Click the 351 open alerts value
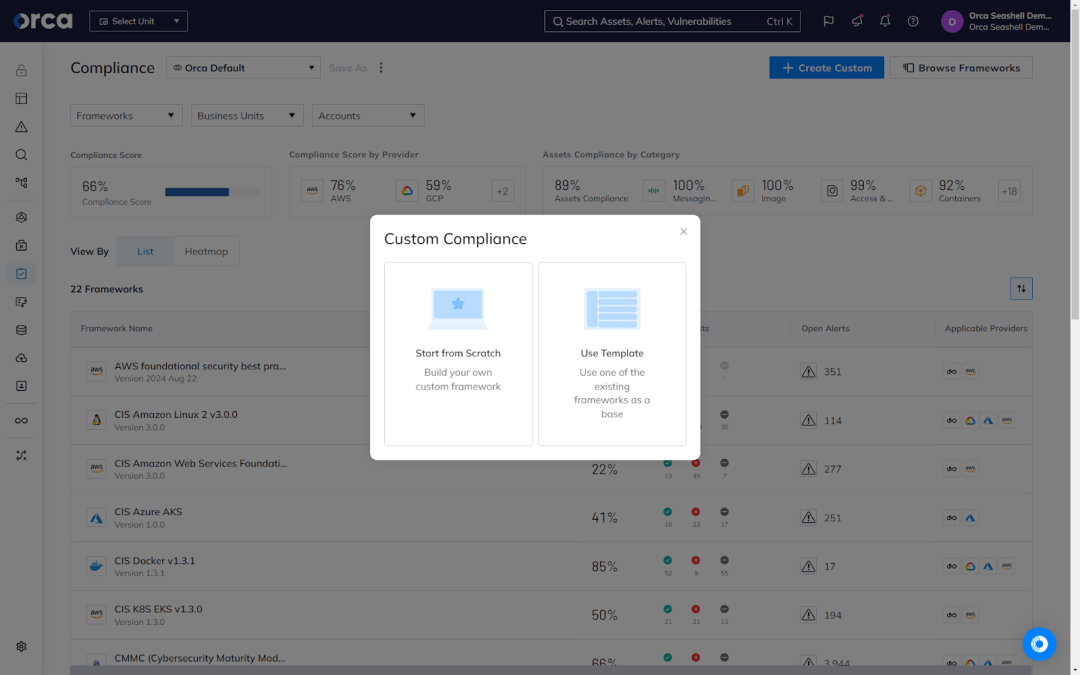Screen dimensions: 1080x675 [833, 372]
